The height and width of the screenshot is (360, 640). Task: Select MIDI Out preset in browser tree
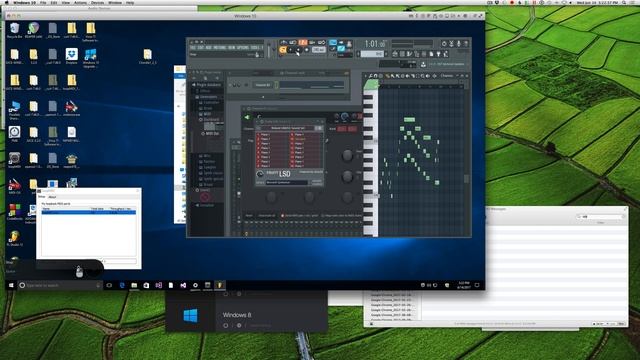tap(211, 134)
